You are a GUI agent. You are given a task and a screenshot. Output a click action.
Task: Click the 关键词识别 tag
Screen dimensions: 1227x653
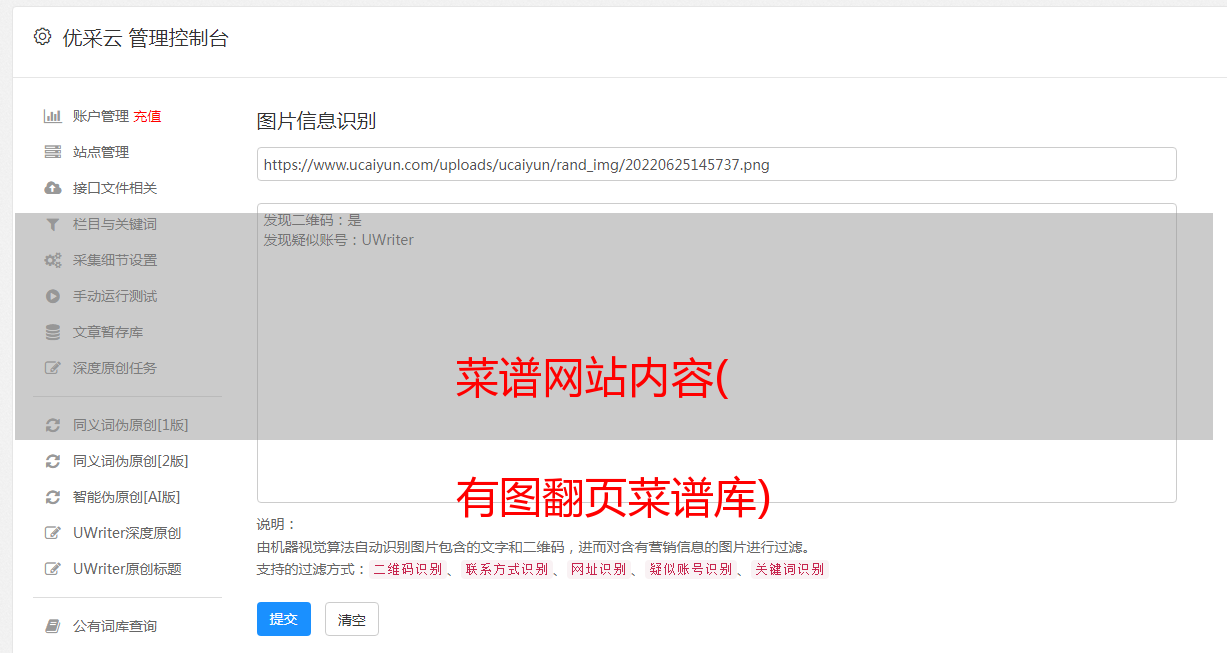point(789,569)
